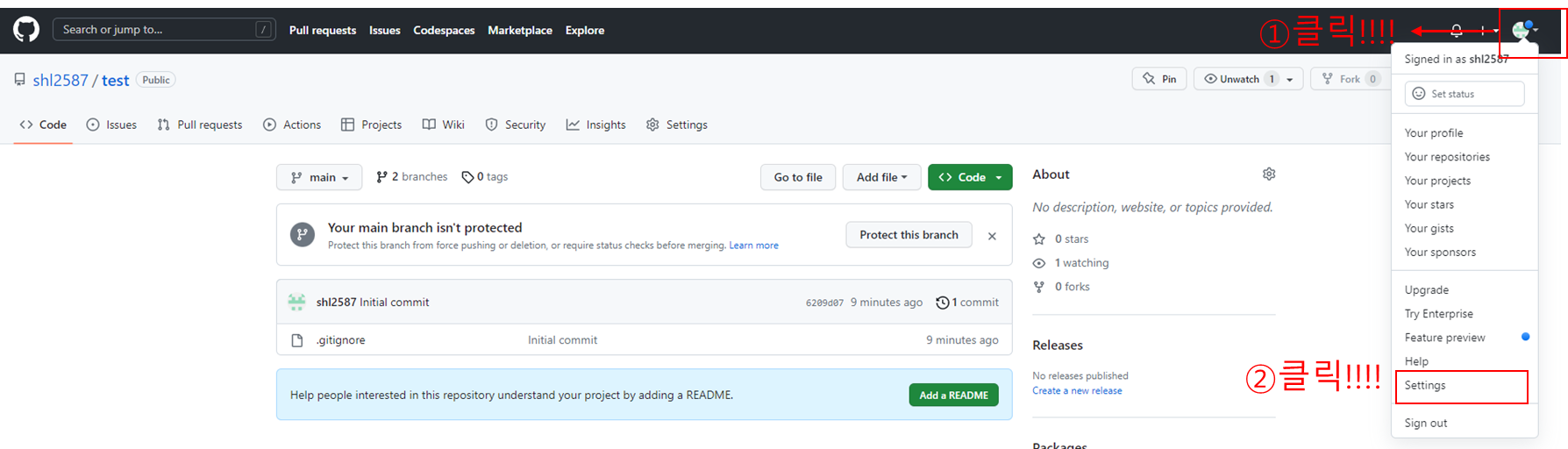Open the notifications bell icon
Viewport: 1568px width, 449px height.
1457,31
